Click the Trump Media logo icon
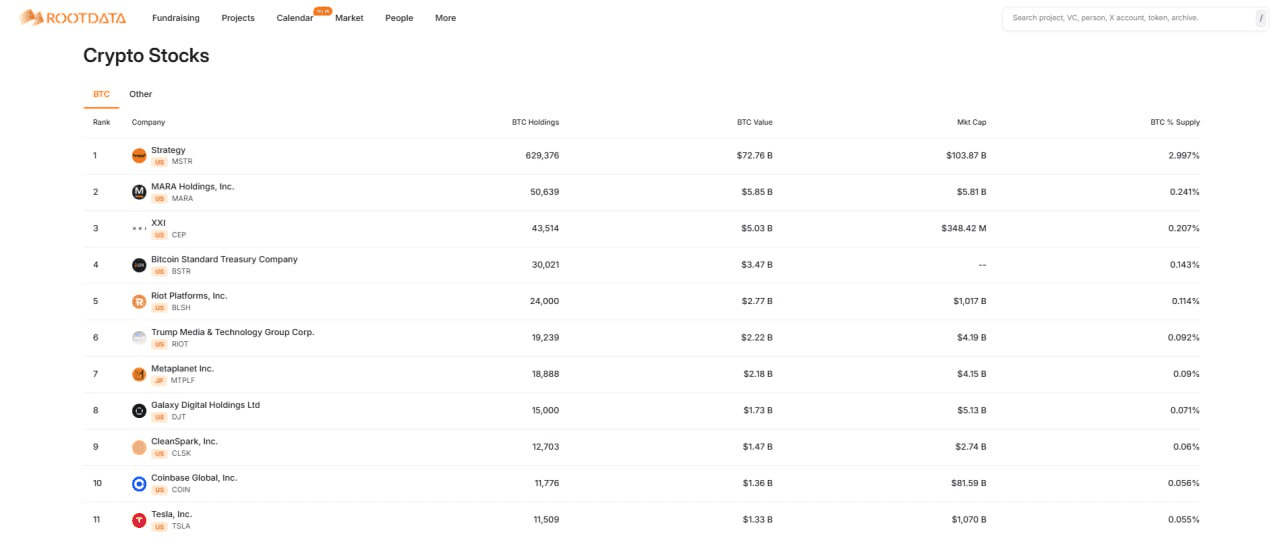The width and height of the screenshot is (1280, 538). (x=139, y=337)
